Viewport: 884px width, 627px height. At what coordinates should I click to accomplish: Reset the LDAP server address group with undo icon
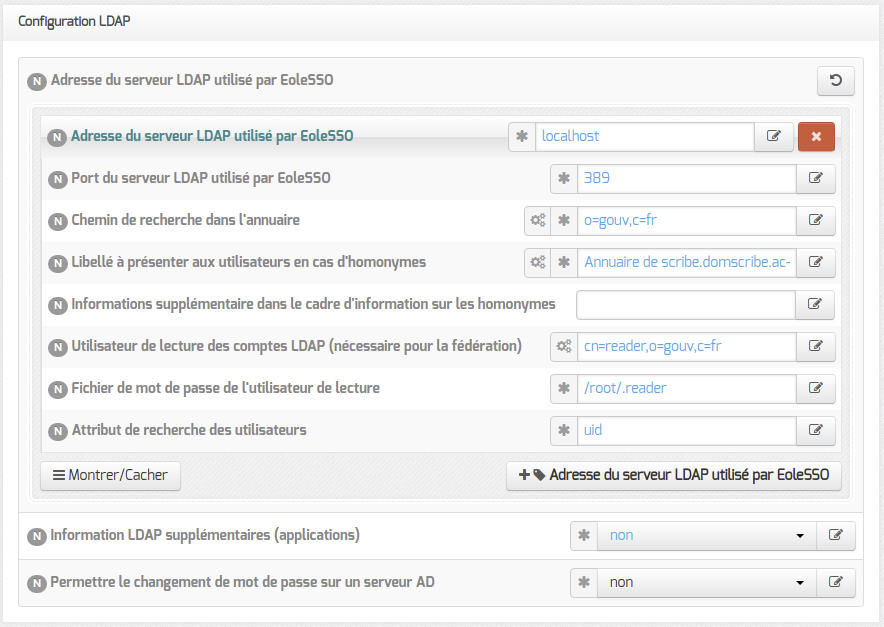(836, 81)
